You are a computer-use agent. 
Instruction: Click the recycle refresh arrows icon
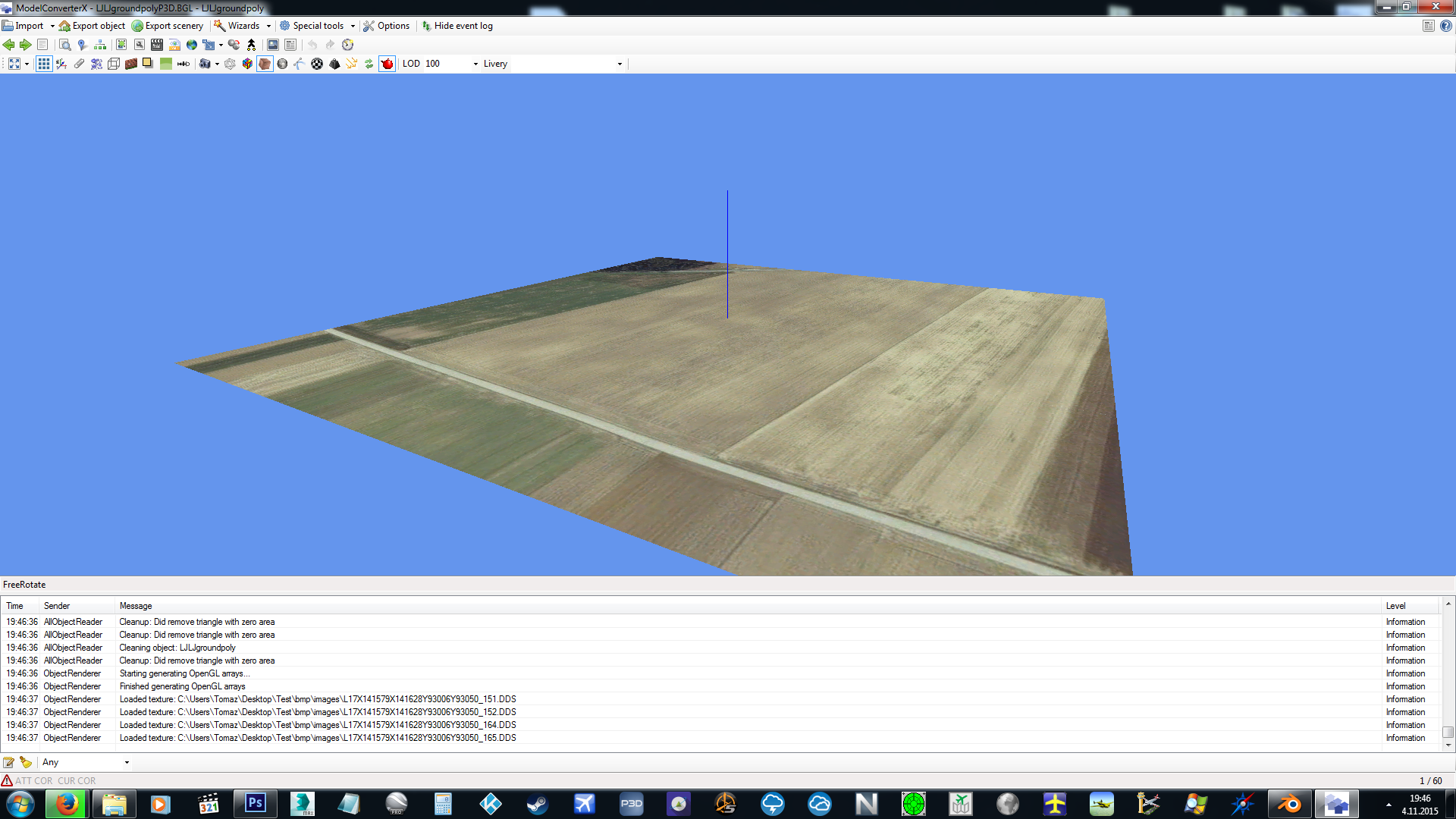(x=369, y=64)
